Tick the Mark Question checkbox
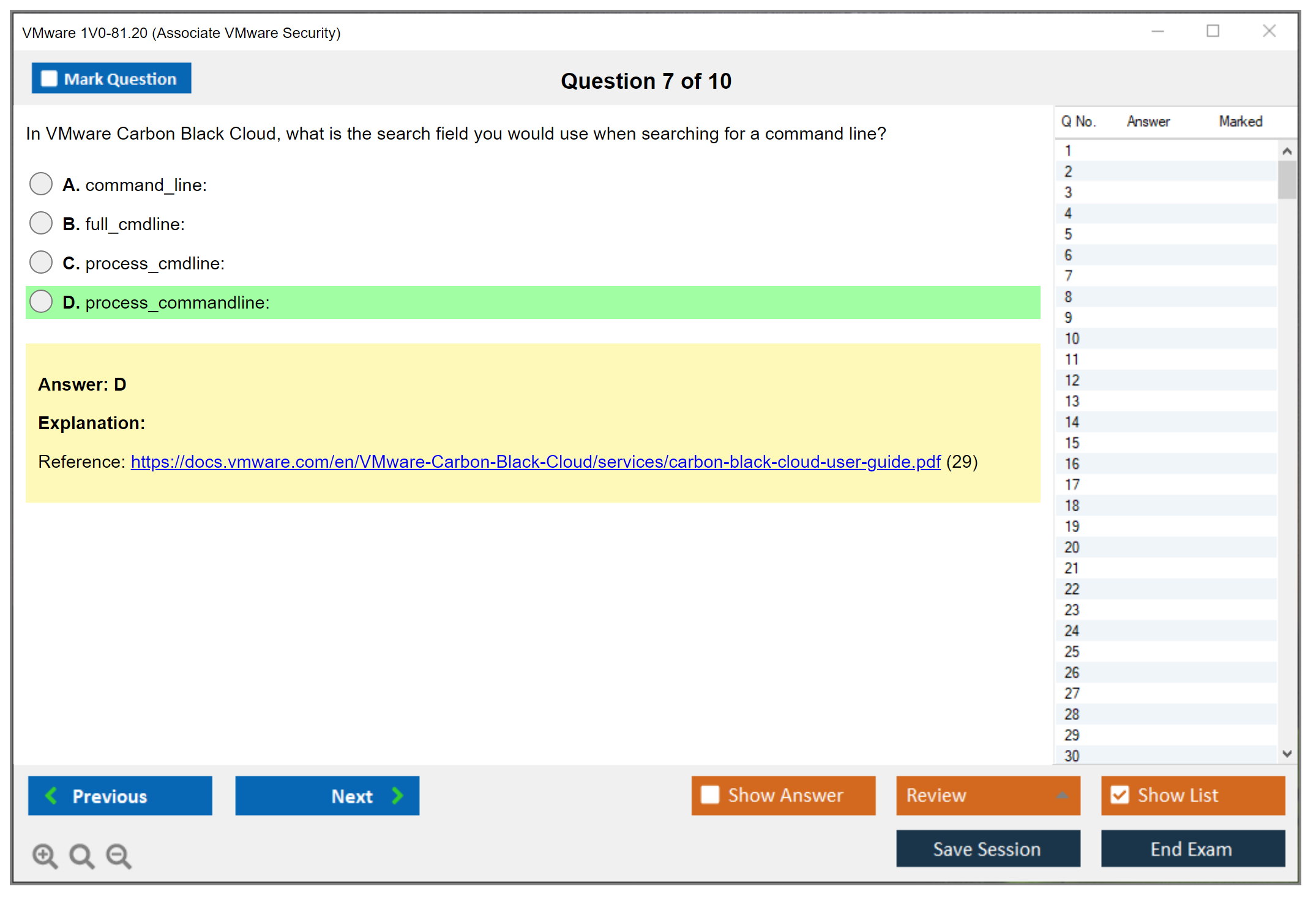The image size is (1316, 900). click(49, 79)
